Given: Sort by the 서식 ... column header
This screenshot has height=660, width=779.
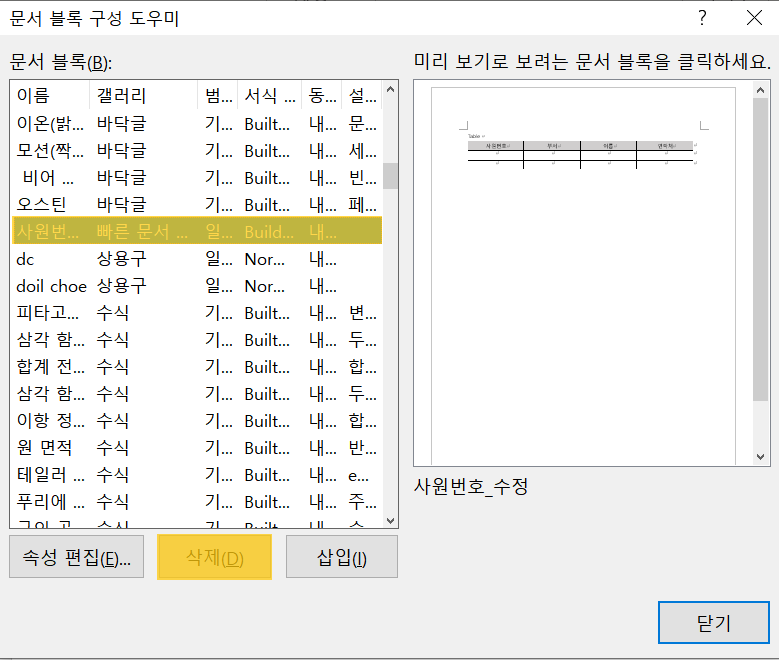Looking at the screenshot, I should (270, 95).
